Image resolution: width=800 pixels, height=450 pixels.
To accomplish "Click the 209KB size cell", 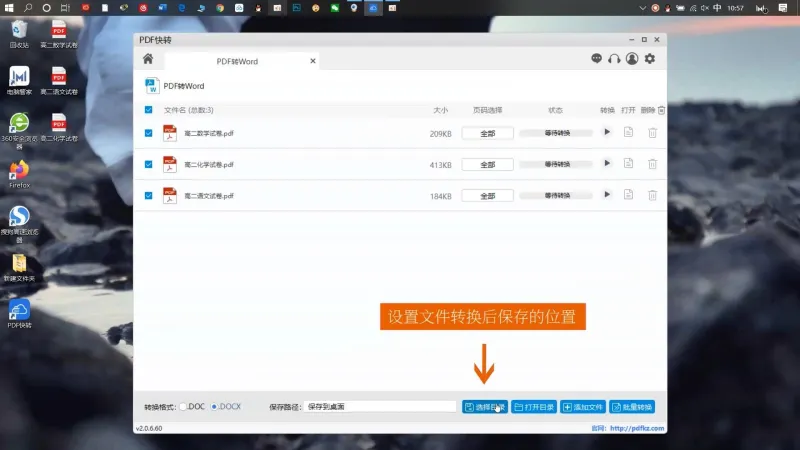I will tap(440, 134).
